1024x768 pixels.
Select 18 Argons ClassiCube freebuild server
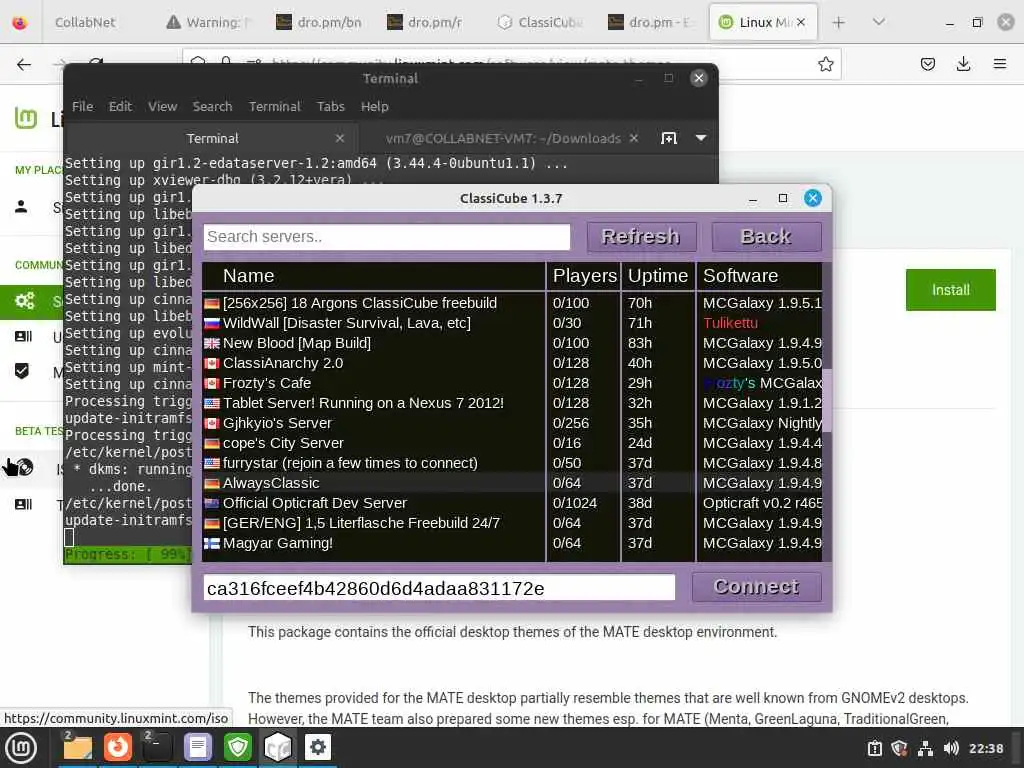(x=512, y=303)
